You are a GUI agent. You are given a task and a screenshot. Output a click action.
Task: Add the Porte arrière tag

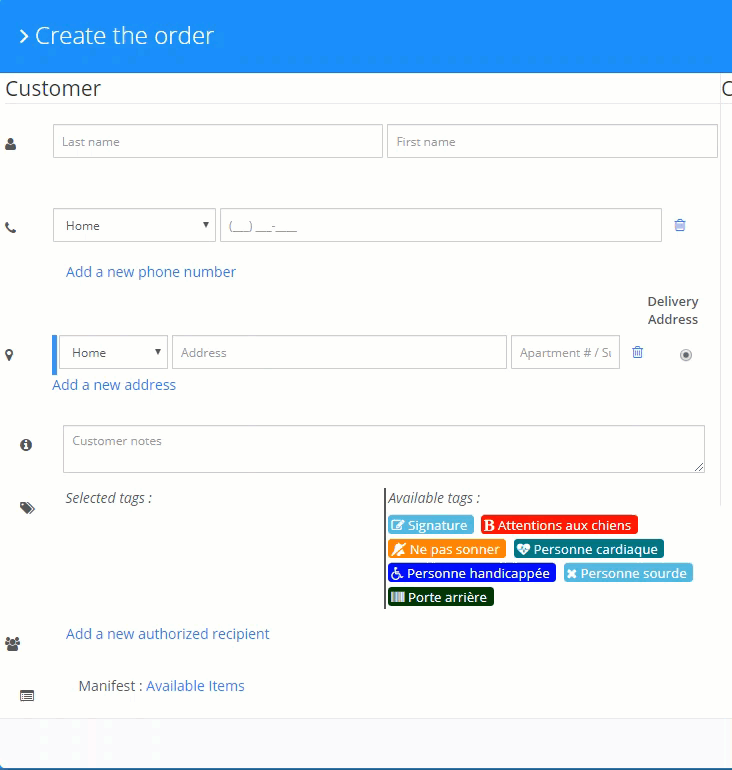coord(440,597)
